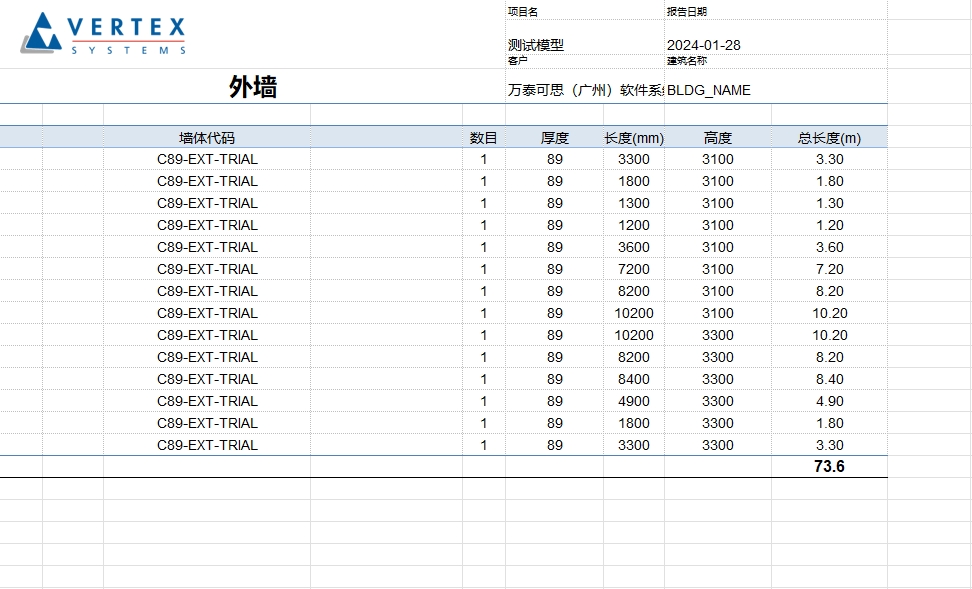Click count 1 in the 3600 length row
This screenshot has width=972, height=589.
(484, 247)
